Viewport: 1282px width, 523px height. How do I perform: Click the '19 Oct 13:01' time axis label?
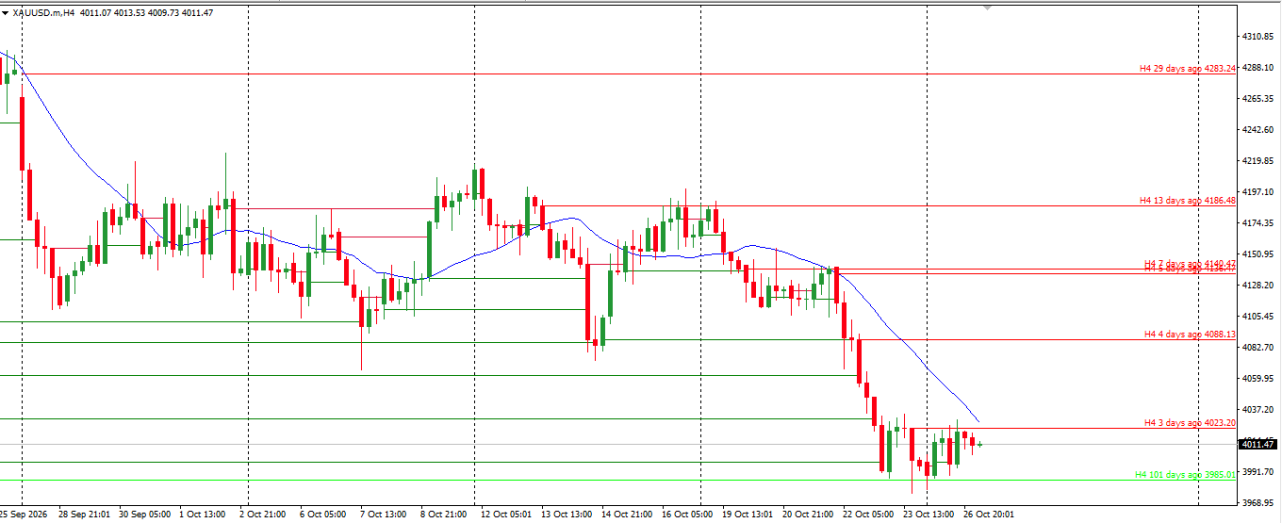pyautogui.click(x=747, y=514)
